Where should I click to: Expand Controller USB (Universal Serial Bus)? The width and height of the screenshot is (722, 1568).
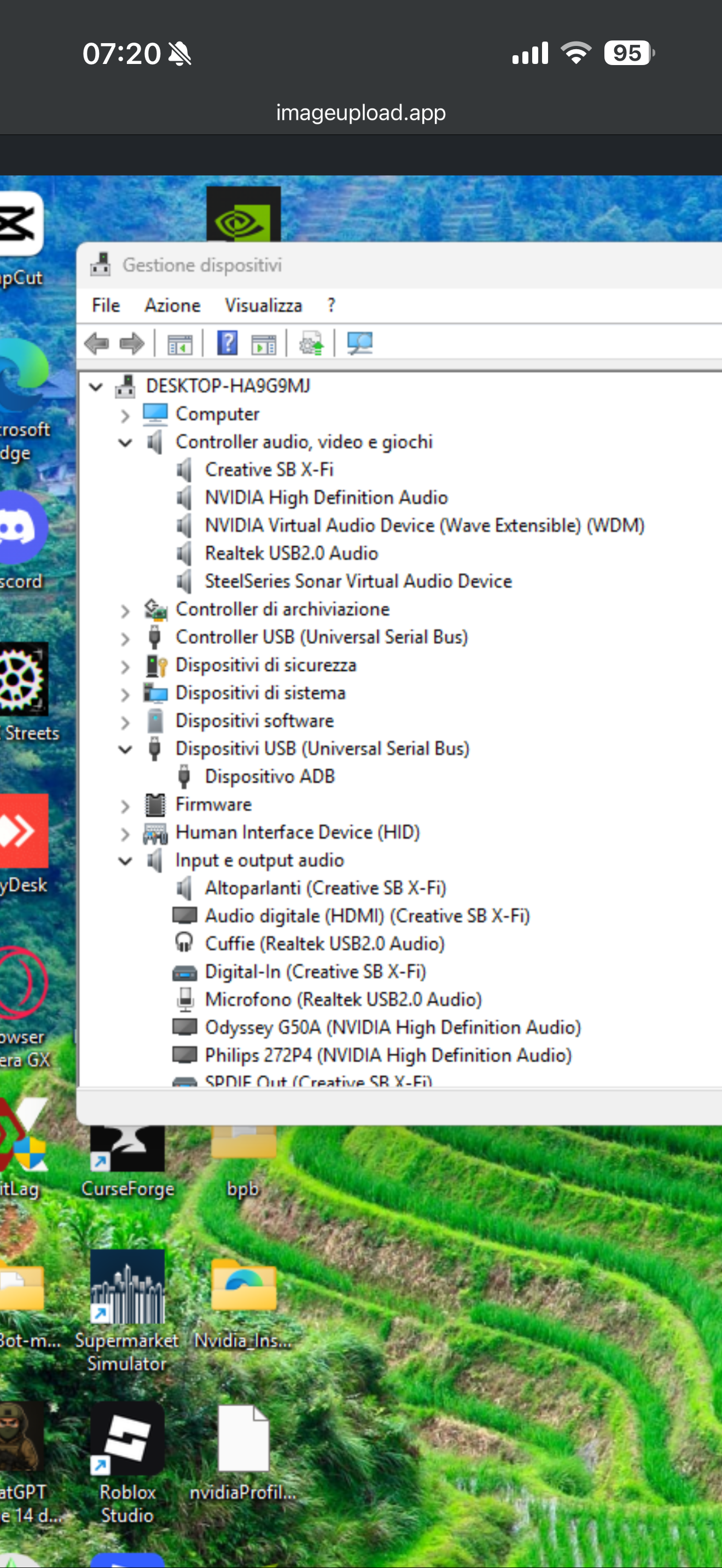pyautogui.click(x=125, y=639)
